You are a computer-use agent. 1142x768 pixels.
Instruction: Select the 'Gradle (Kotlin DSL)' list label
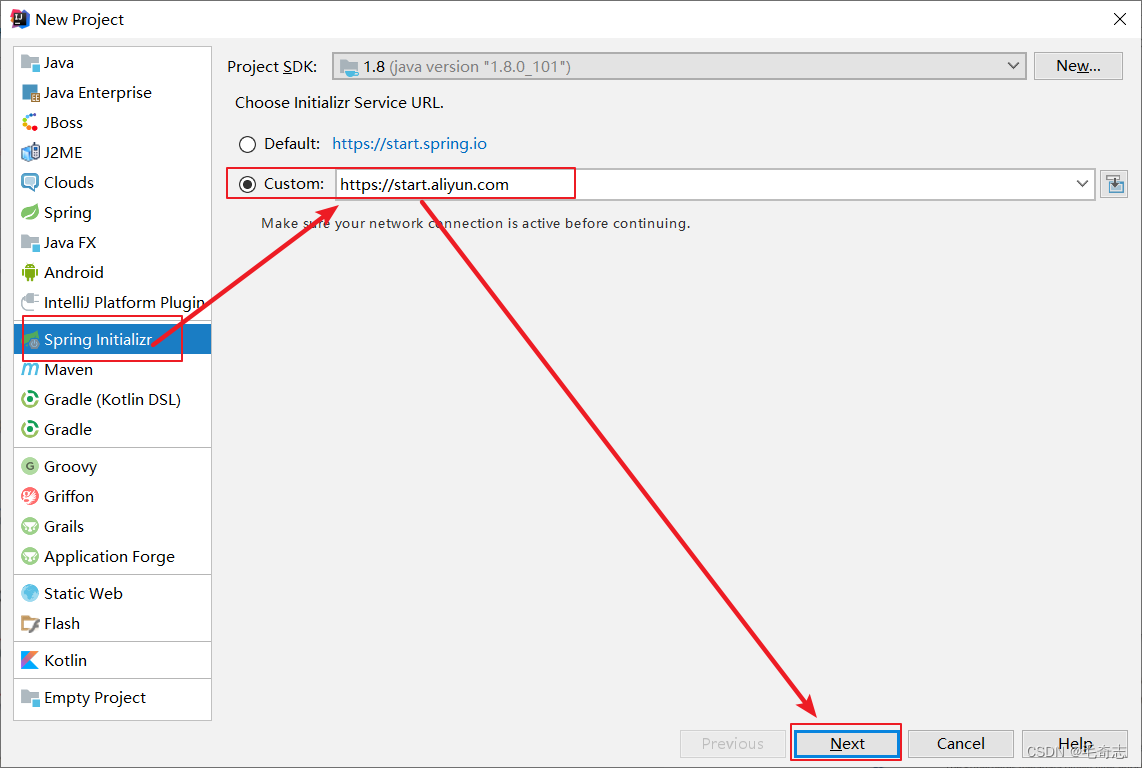click(112, 399)
